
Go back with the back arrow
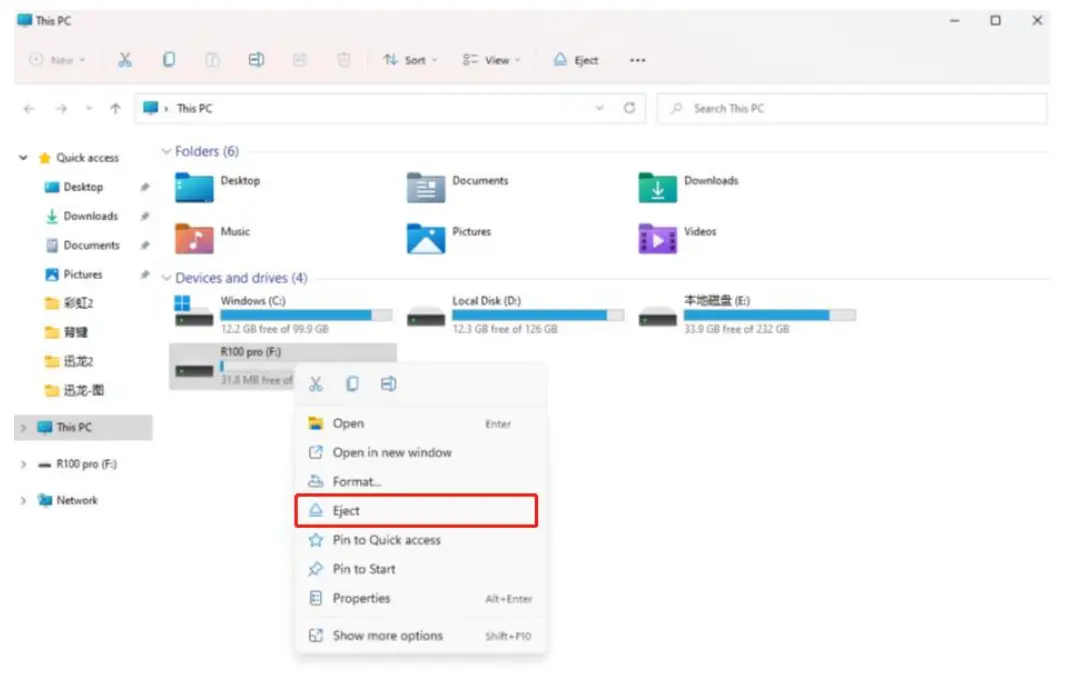pos(29,108)
